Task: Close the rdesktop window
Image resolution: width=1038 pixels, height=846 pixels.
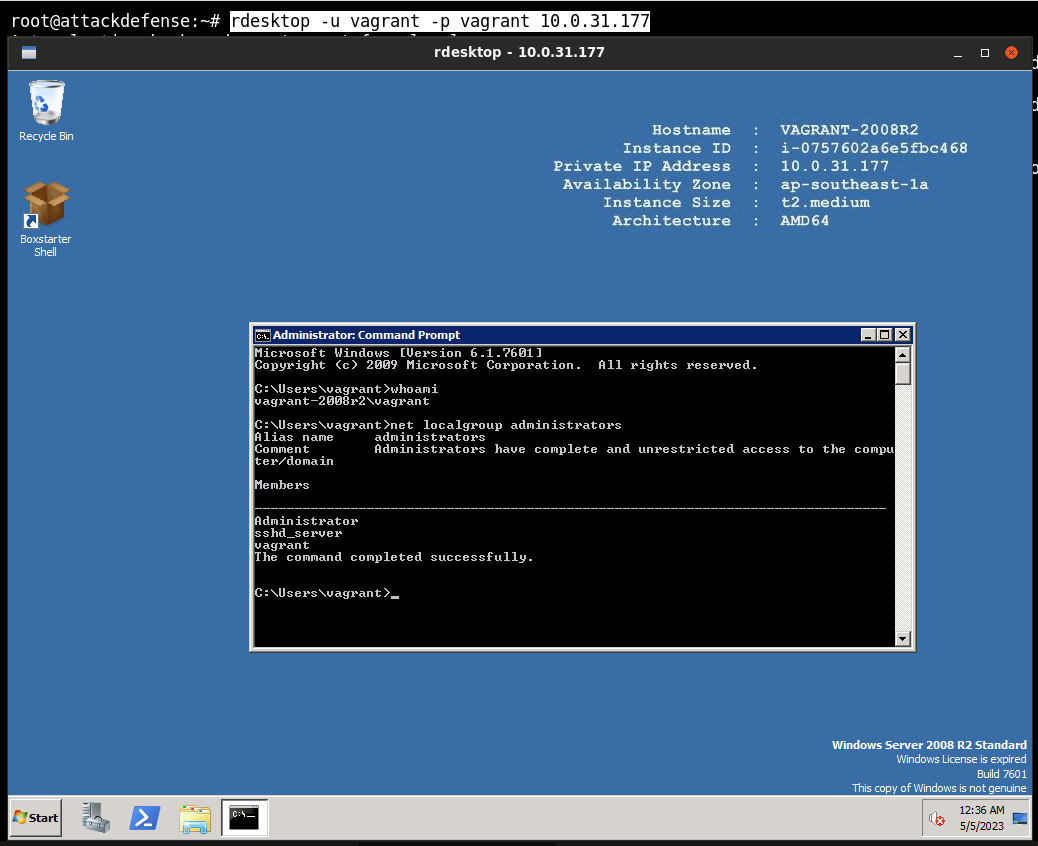Action: (x=1012, y=53)
